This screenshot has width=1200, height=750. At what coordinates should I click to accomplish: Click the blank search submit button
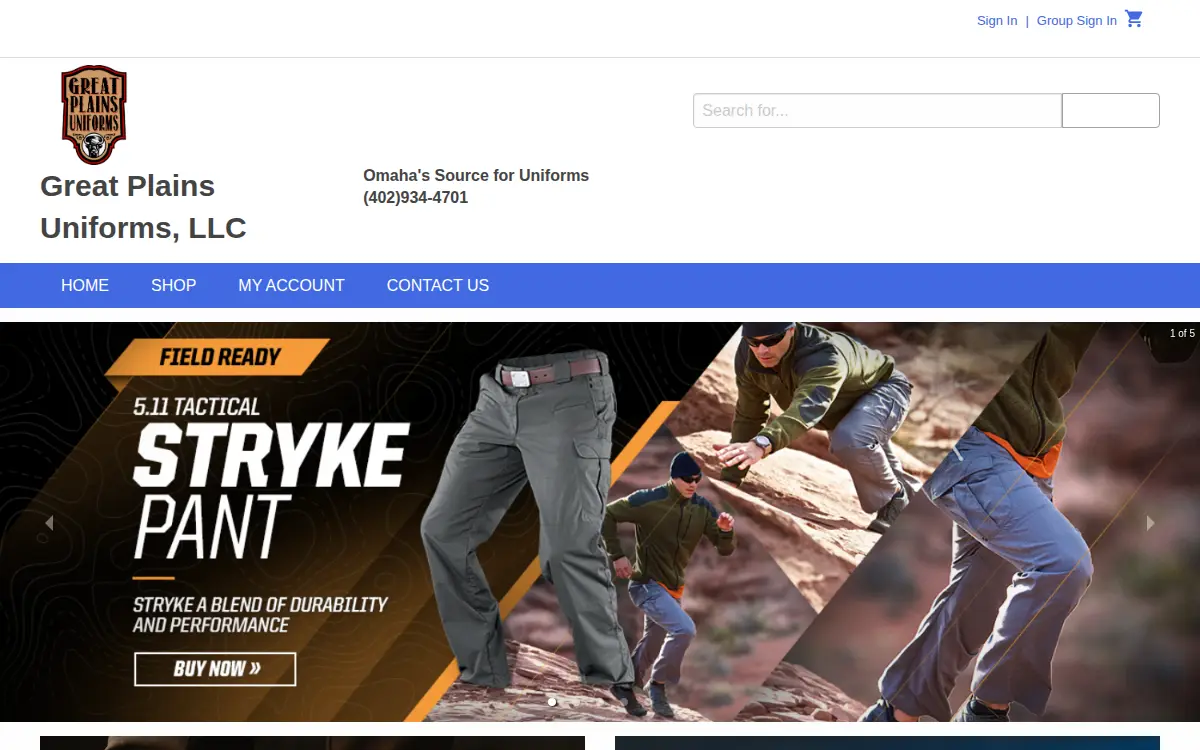(1111, 110)
